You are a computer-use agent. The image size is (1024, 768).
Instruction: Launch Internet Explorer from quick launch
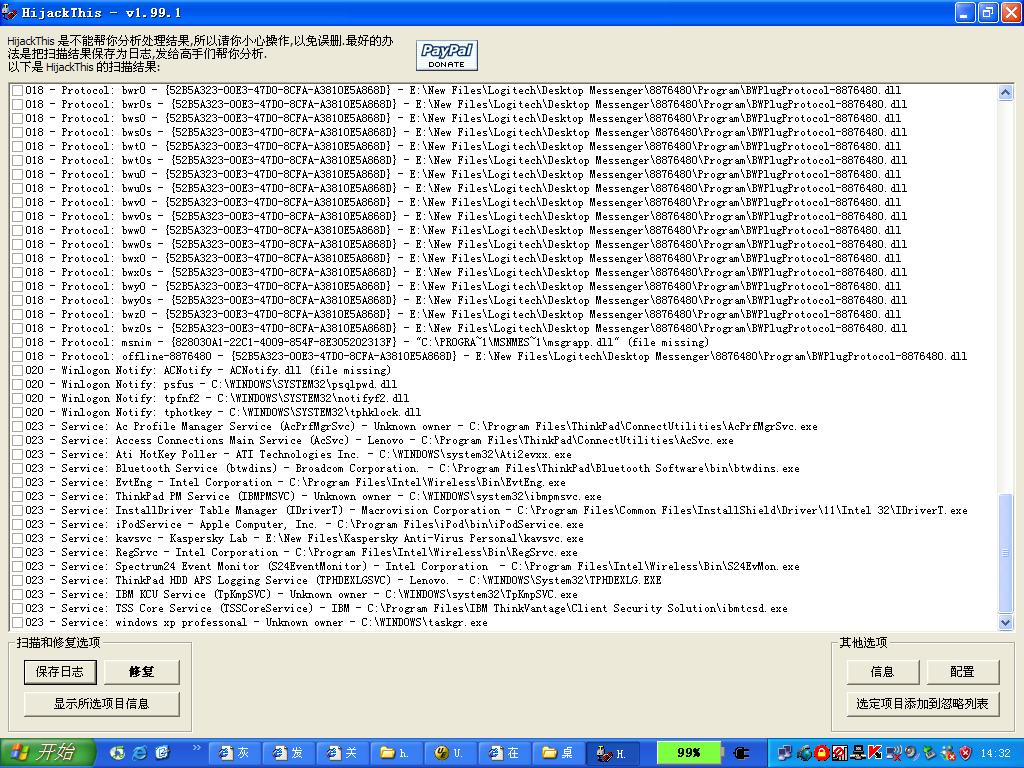point(140,753)
